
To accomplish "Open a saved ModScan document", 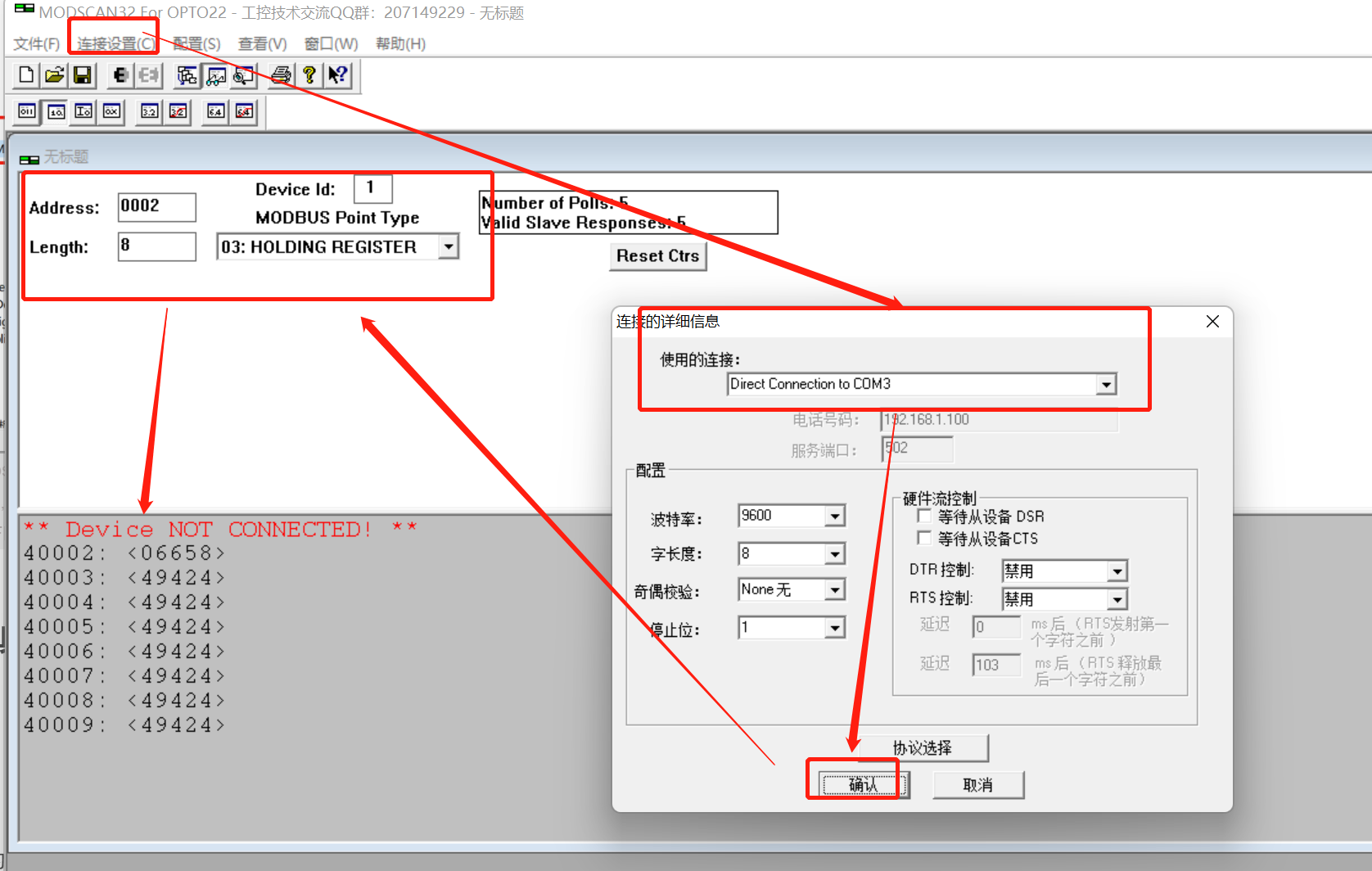I will click(53, 74).
